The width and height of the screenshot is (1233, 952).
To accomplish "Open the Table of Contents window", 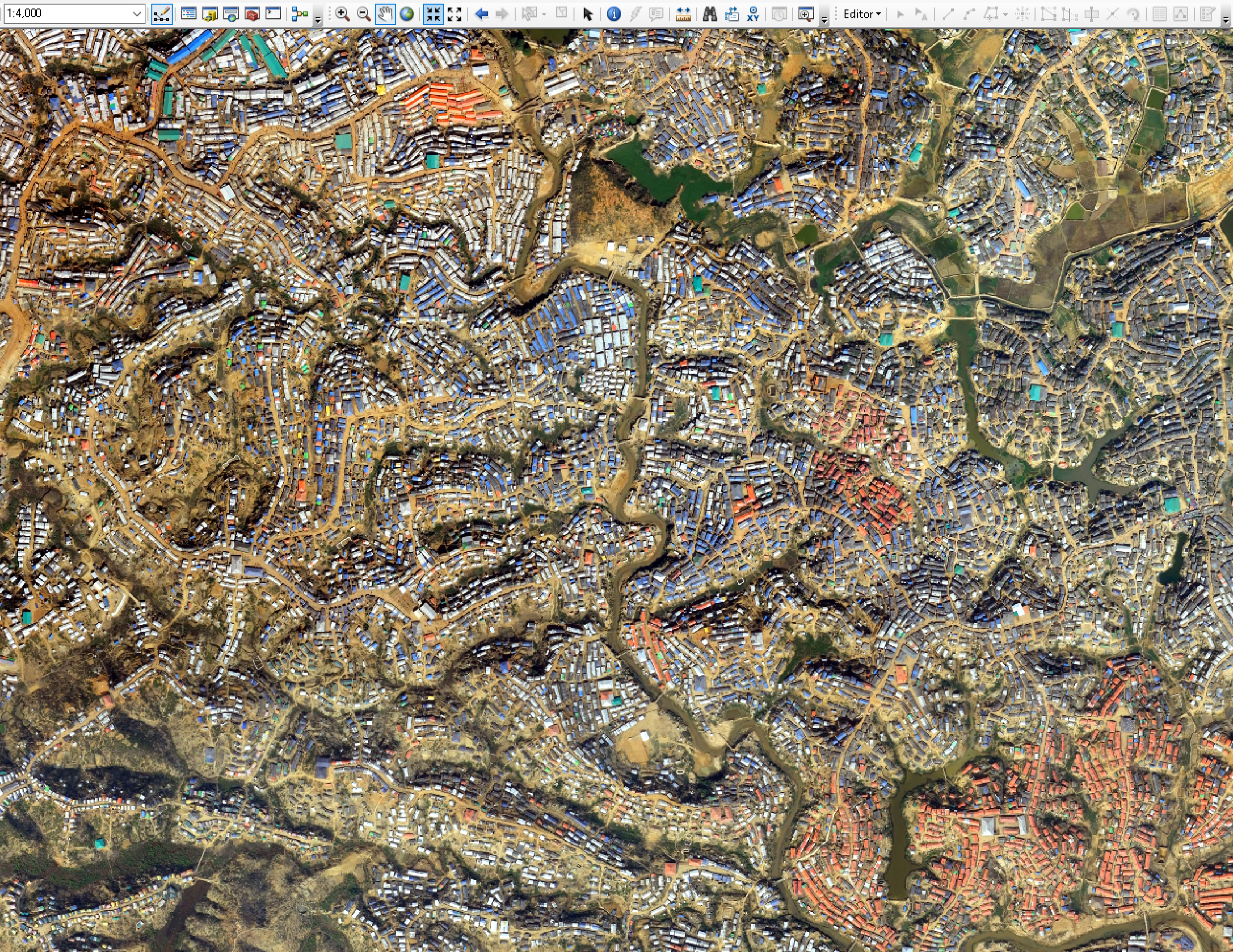I will click(x=188, y=14).
